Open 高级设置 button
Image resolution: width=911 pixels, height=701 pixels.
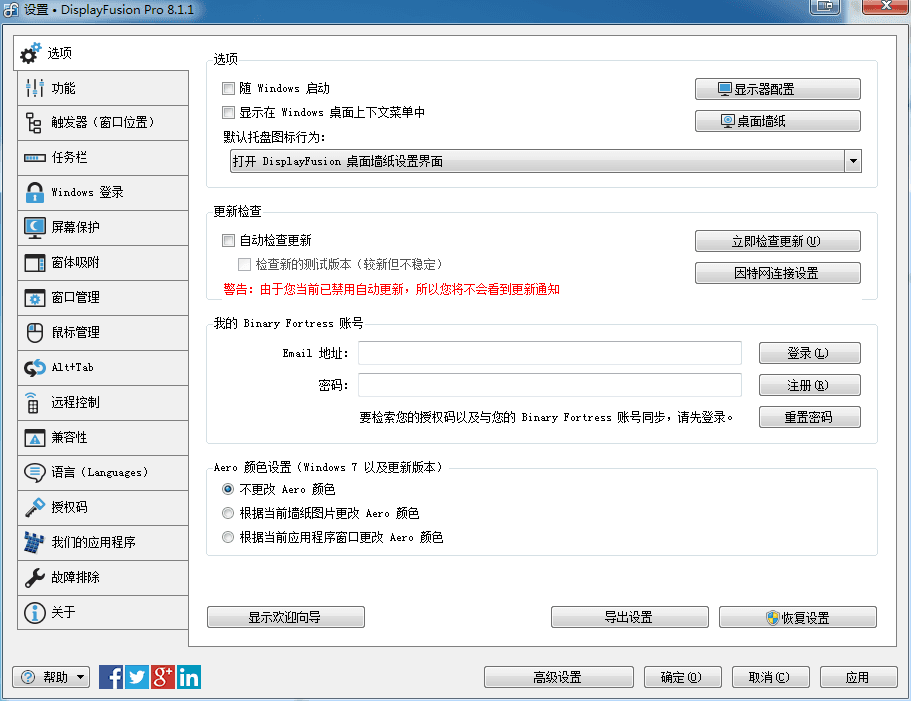(x=558, y=677)
